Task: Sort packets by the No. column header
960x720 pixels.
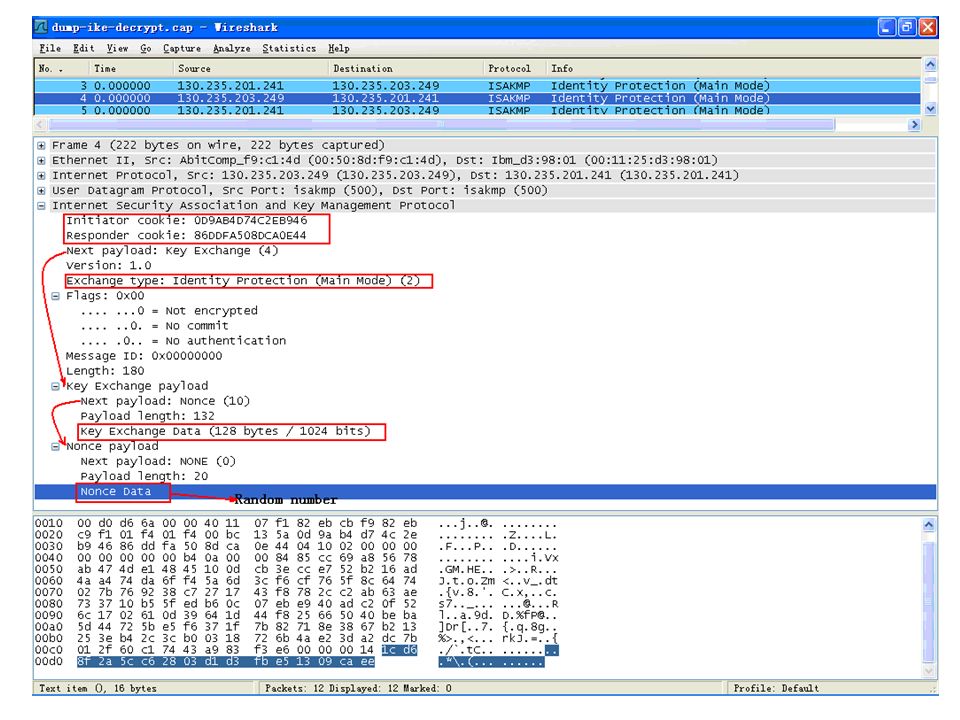Action: pos(61,69)
